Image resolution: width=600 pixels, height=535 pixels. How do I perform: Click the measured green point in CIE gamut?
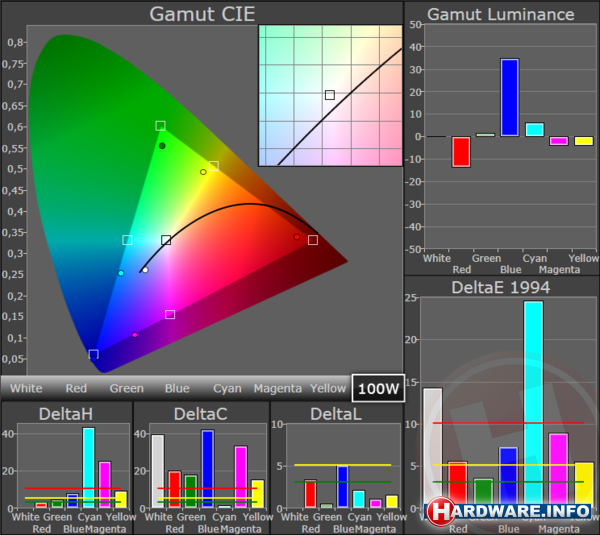[x=162, y=146]
